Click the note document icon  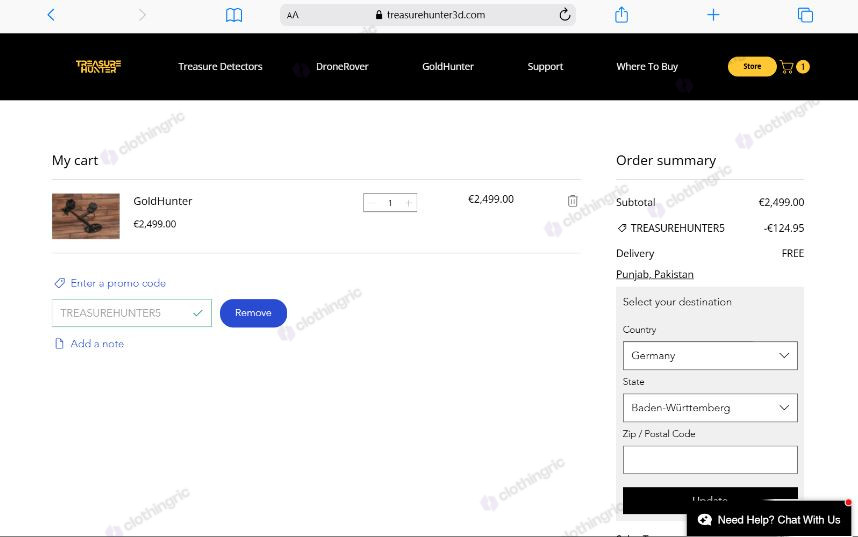(59, 344)
